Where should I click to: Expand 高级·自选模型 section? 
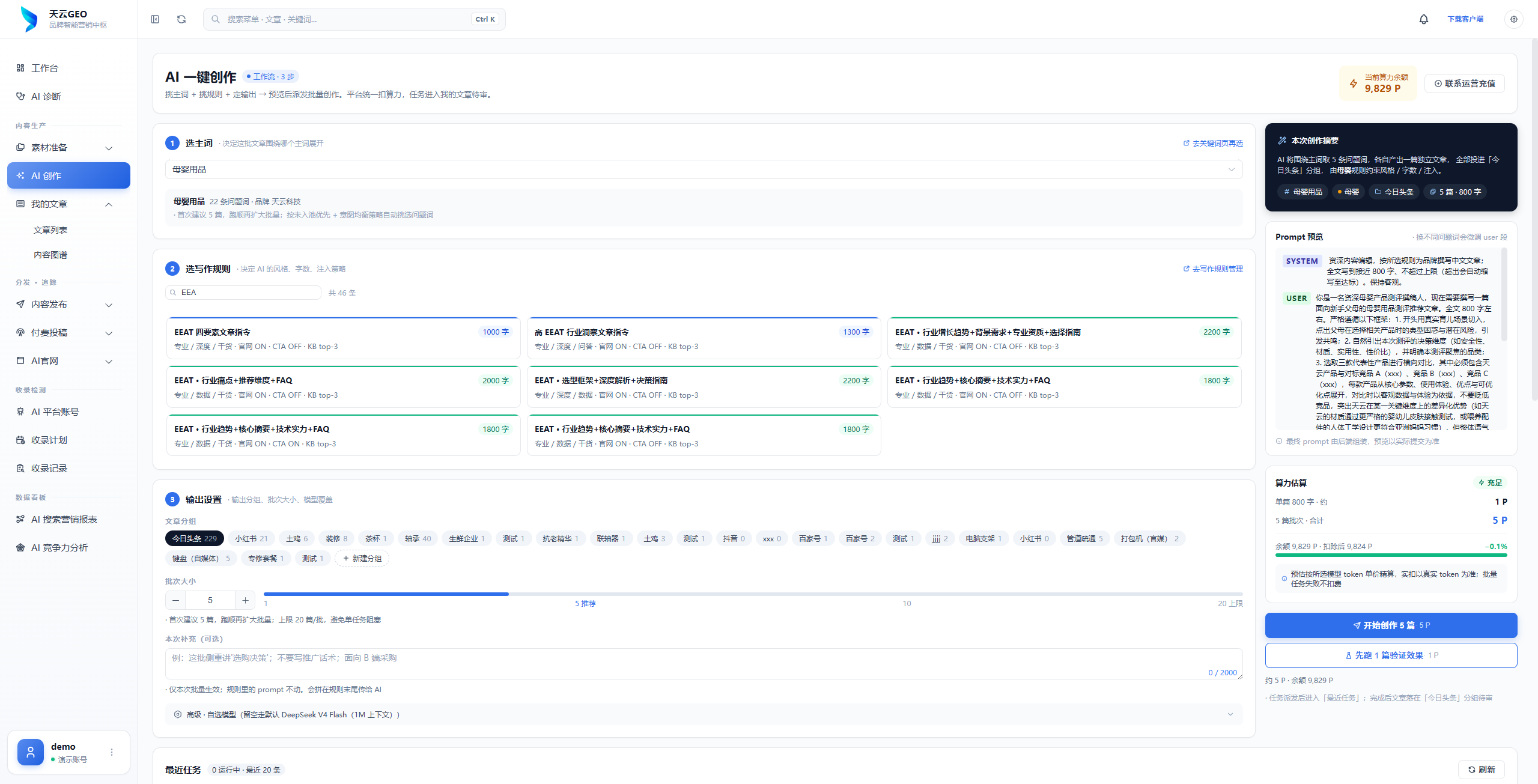(704, 714)
